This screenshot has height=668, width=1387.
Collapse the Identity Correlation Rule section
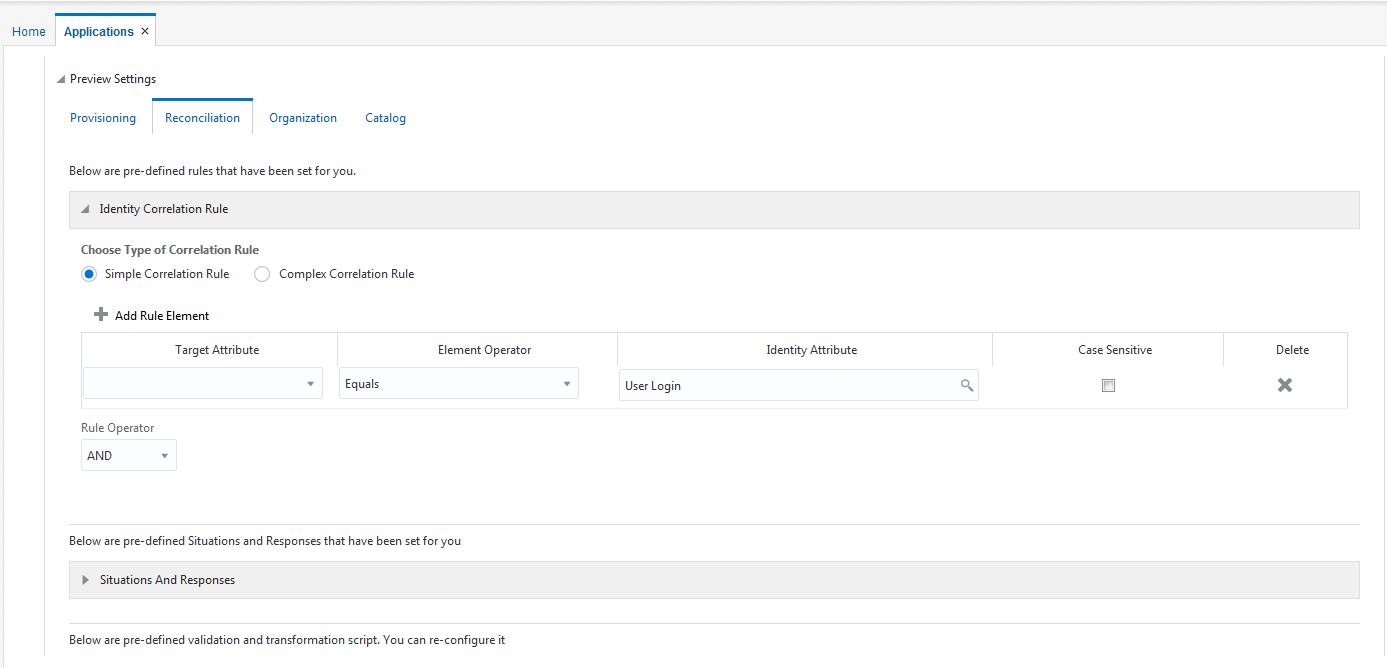click(84, 209)
